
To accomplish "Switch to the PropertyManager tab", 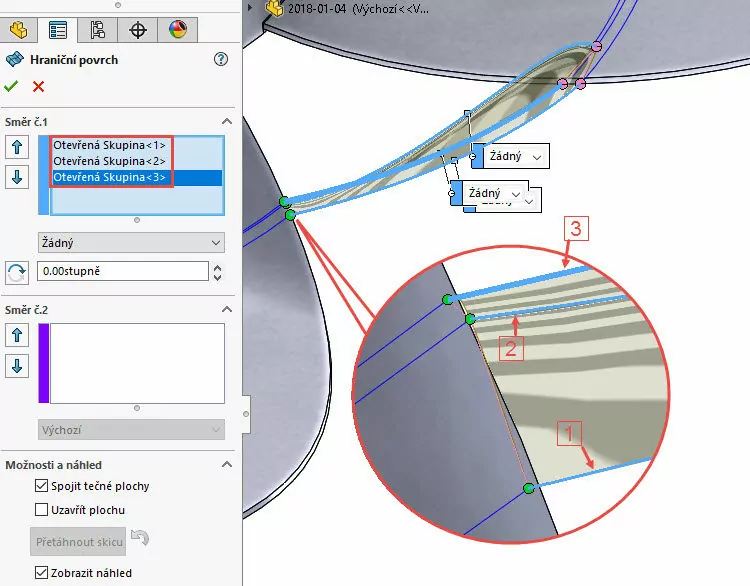I will 58,30.
